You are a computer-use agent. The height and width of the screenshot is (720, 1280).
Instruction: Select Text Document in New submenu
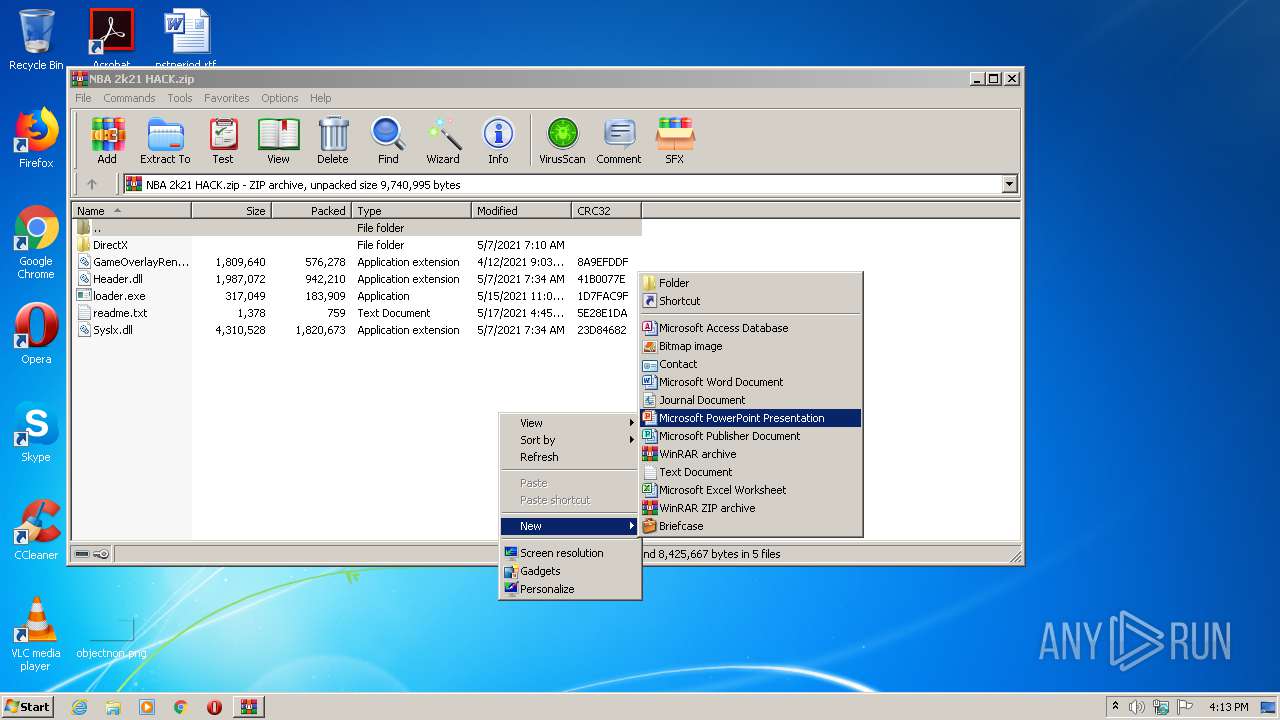(751, 472)
